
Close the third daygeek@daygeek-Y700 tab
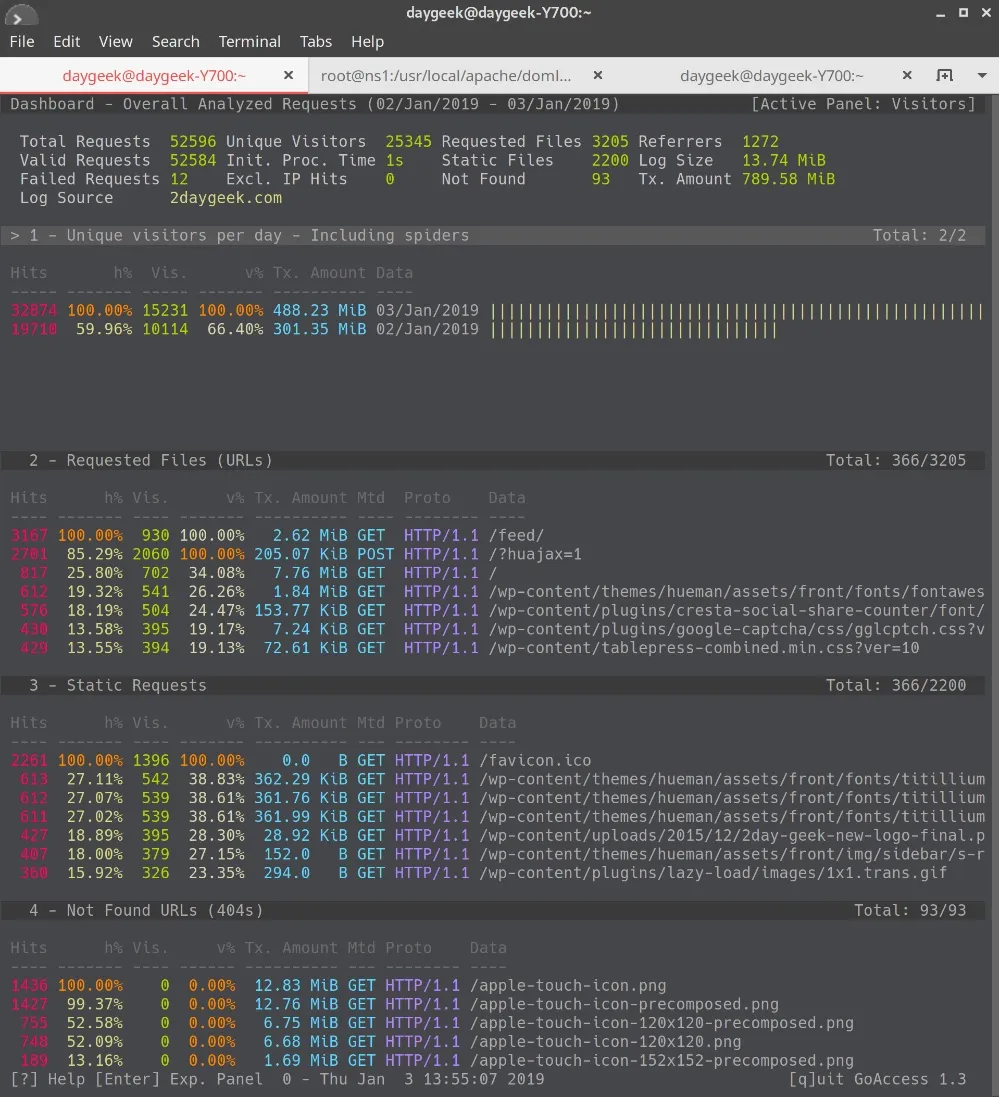907,76
